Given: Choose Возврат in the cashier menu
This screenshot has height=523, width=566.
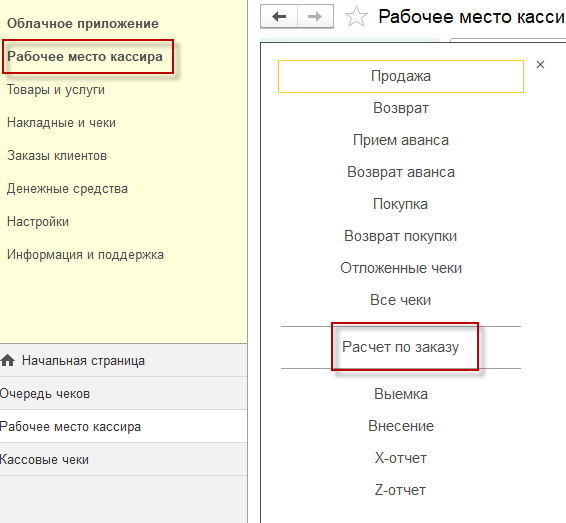Looking at the screenshot, I should point(401,108).
